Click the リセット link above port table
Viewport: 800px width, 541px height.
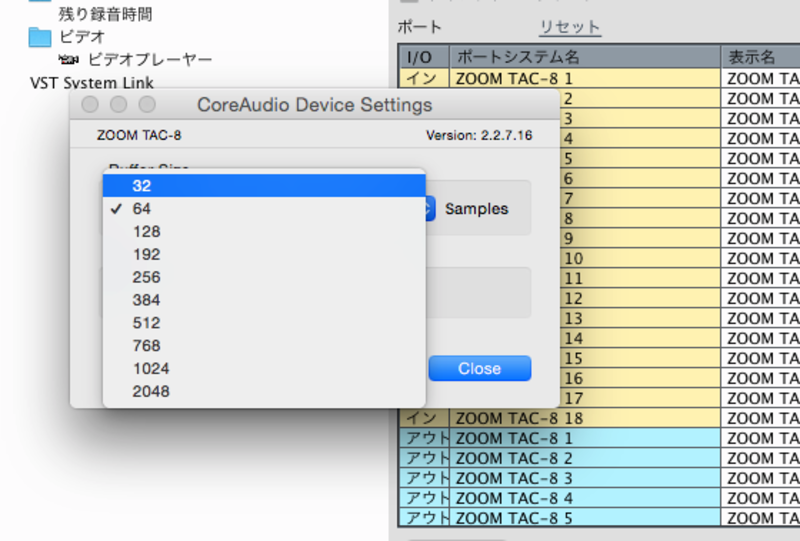570,27
